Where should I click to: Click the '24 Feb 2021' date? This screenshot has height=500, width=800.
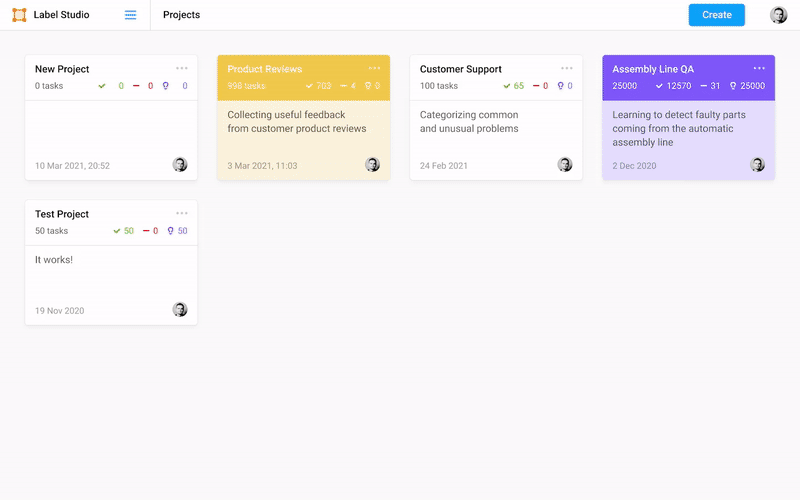point(443,166)
